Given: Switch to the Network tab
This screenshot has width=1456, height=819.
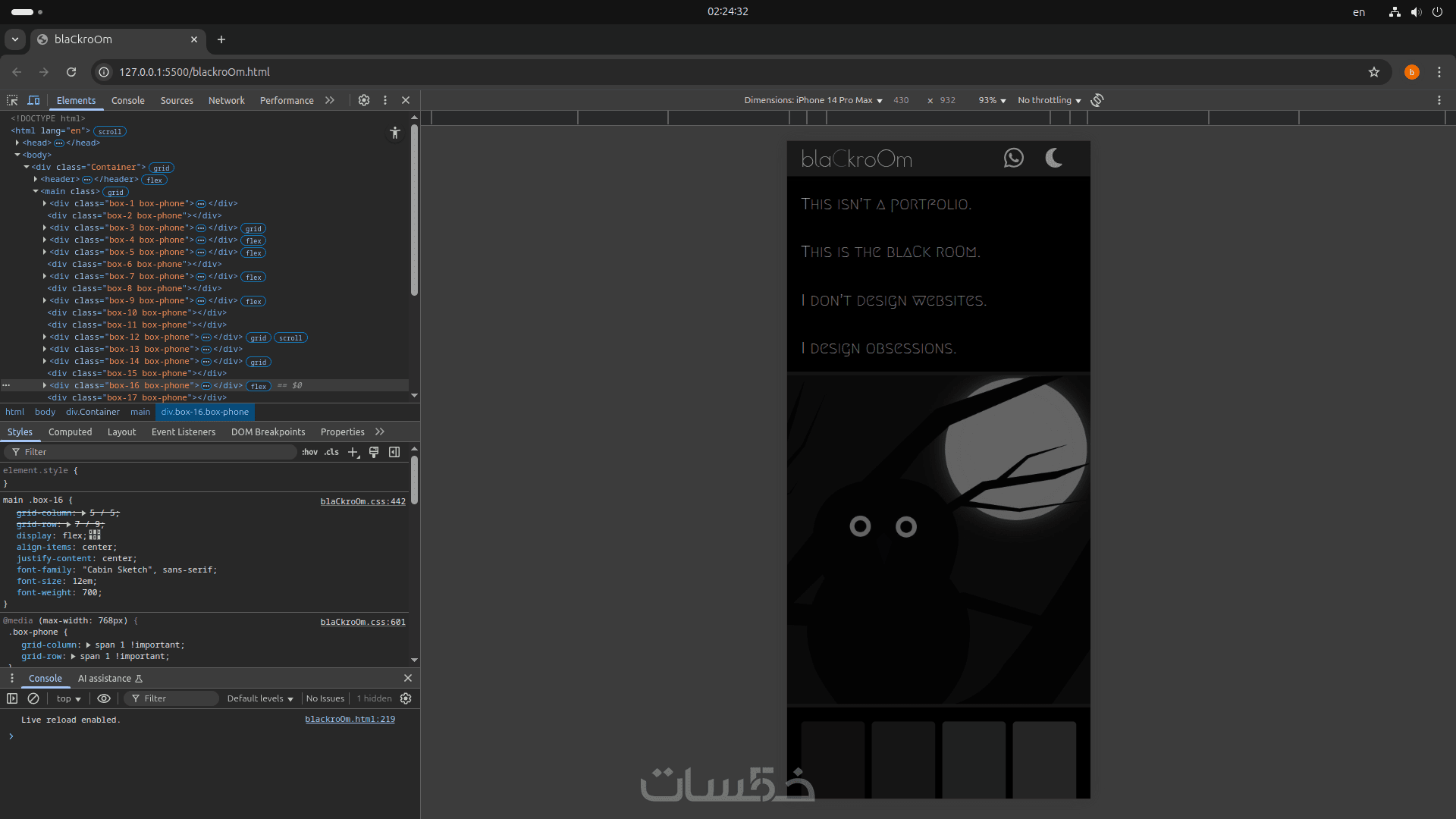Looking at the screenshot, I should (226, 100).
